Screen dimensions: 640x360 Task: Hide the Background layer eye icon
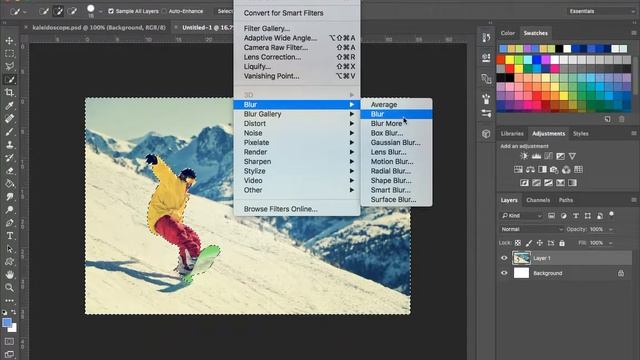(504, 273)
